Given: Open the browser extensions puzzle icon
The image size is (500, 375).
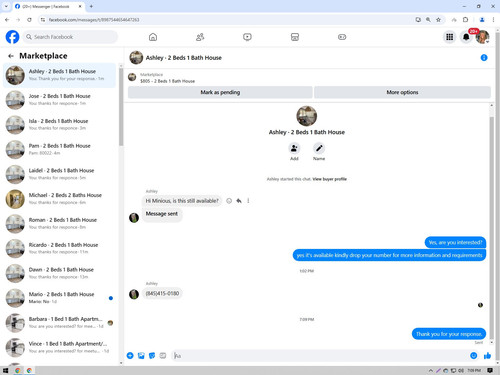Looking at the screenshot, I should coord(466,20).
